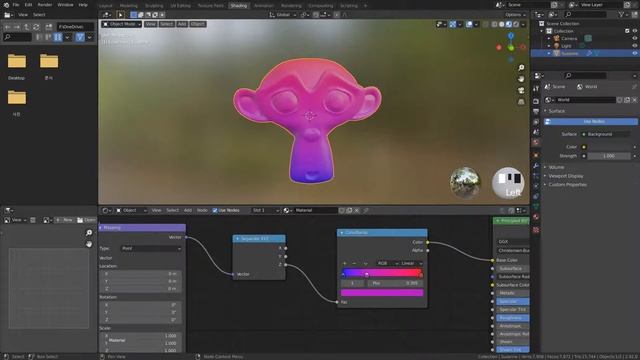
Task: Open the Render menu
Action: [45, 5]
